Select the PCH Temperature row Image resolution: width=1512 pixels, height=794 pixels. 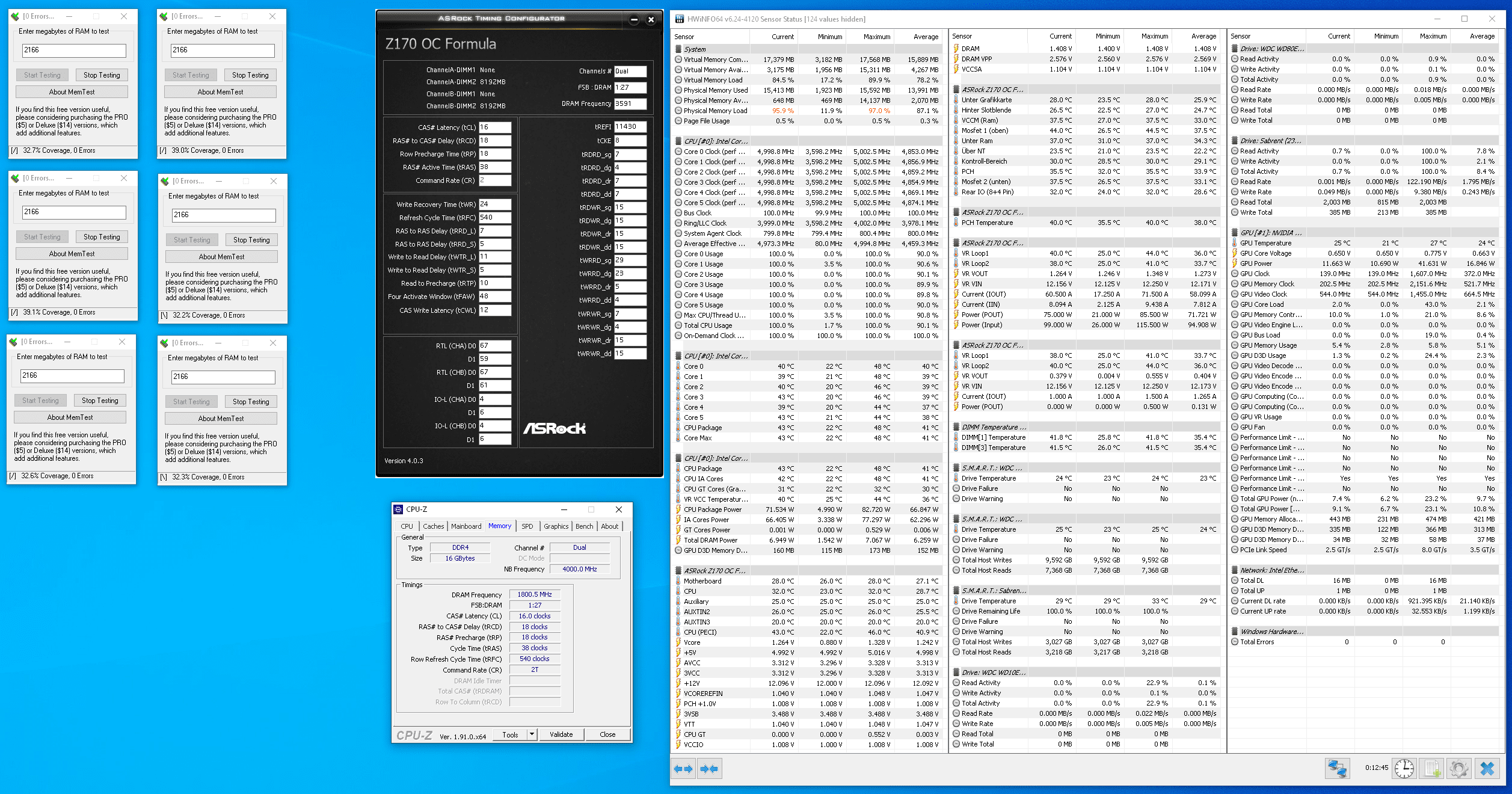1084,223
